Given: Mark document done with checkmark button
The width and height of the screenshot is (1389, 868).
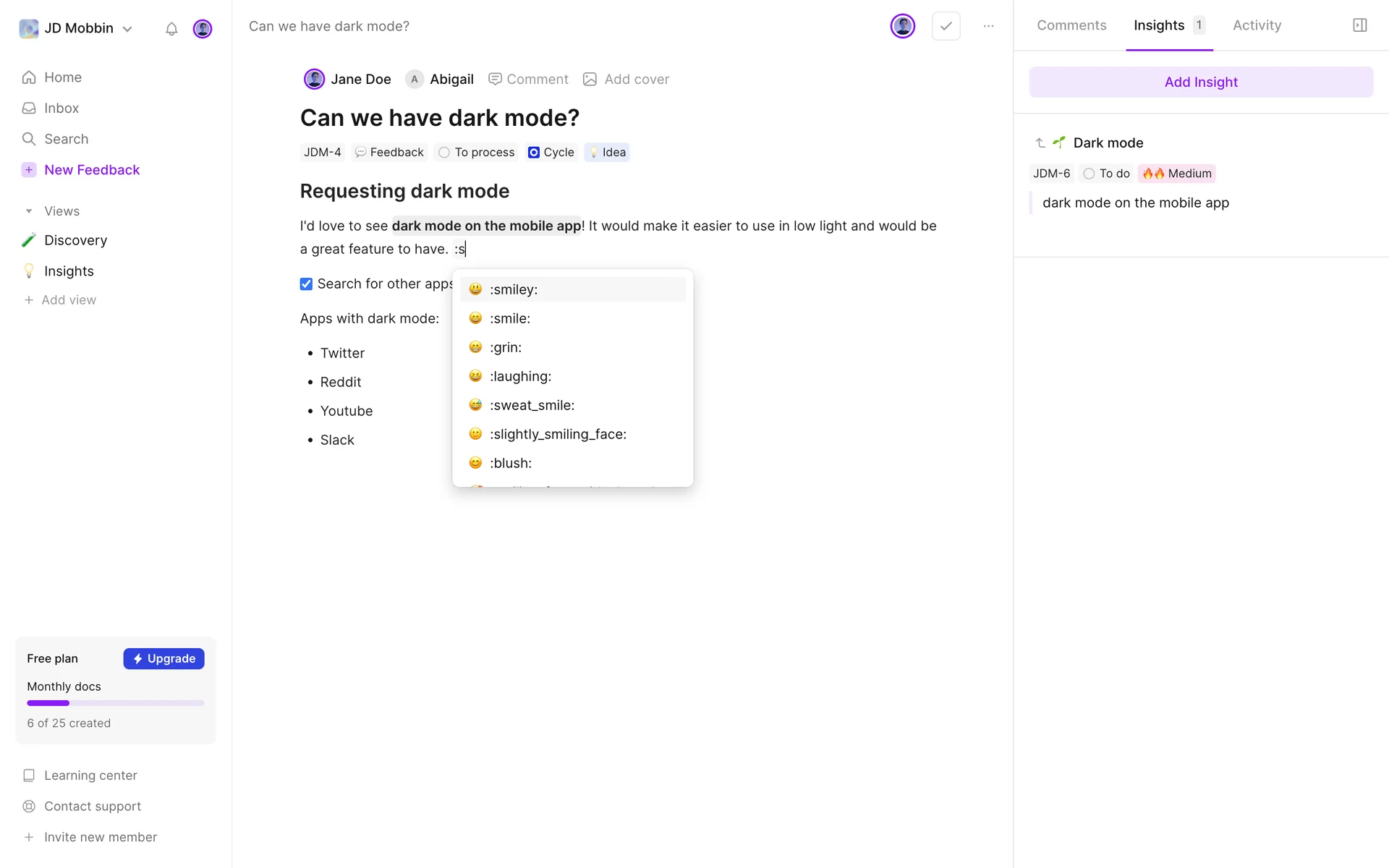Looking at the screenshot, I should tap(946, 26).
